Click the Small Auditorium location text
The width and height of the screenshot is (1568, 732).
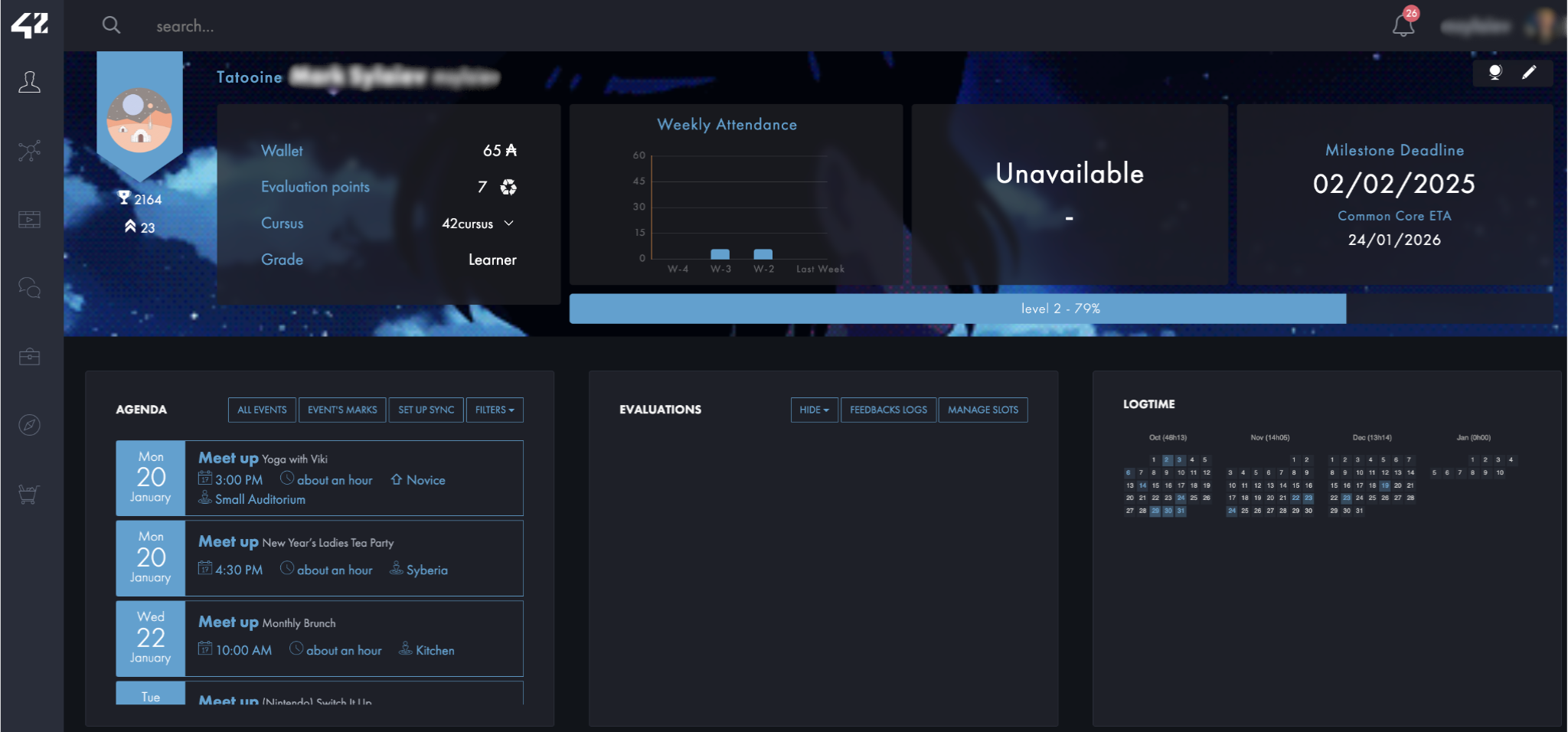pos(260,499)
